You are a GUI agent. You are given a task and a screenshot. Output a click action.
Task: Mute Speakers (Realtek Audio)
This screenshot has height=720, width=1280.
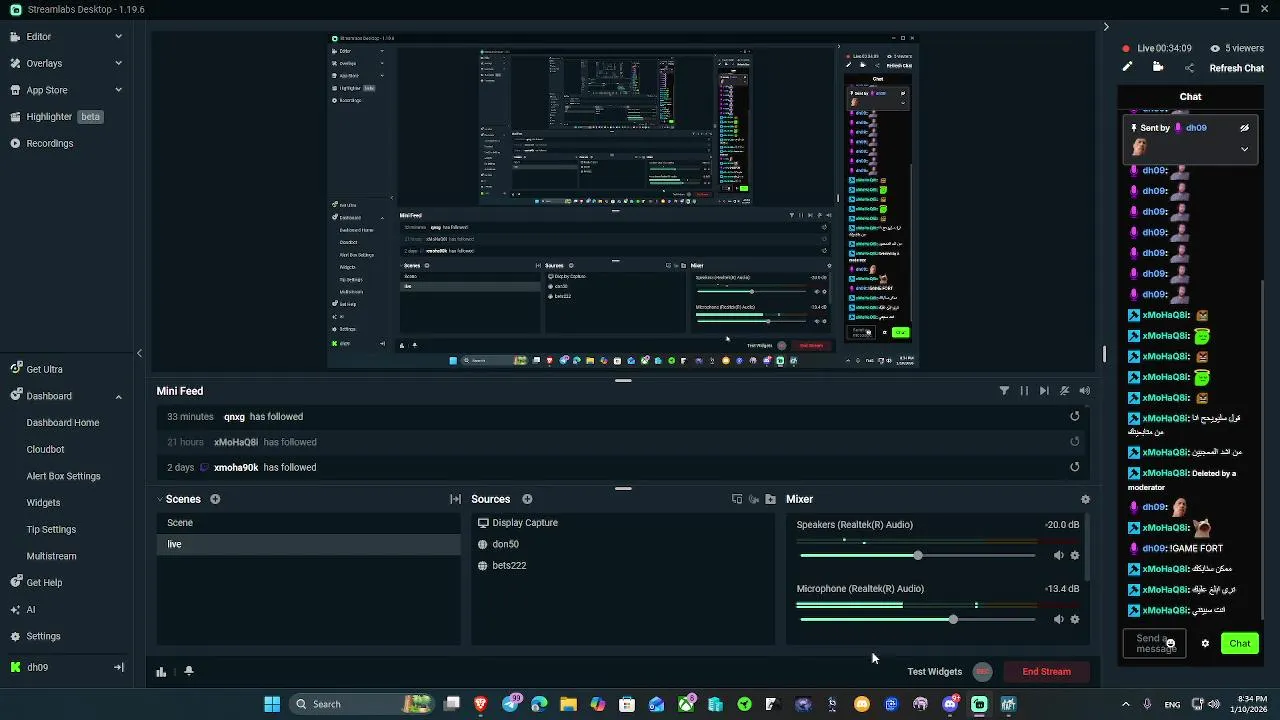[x=1059, y=555]
